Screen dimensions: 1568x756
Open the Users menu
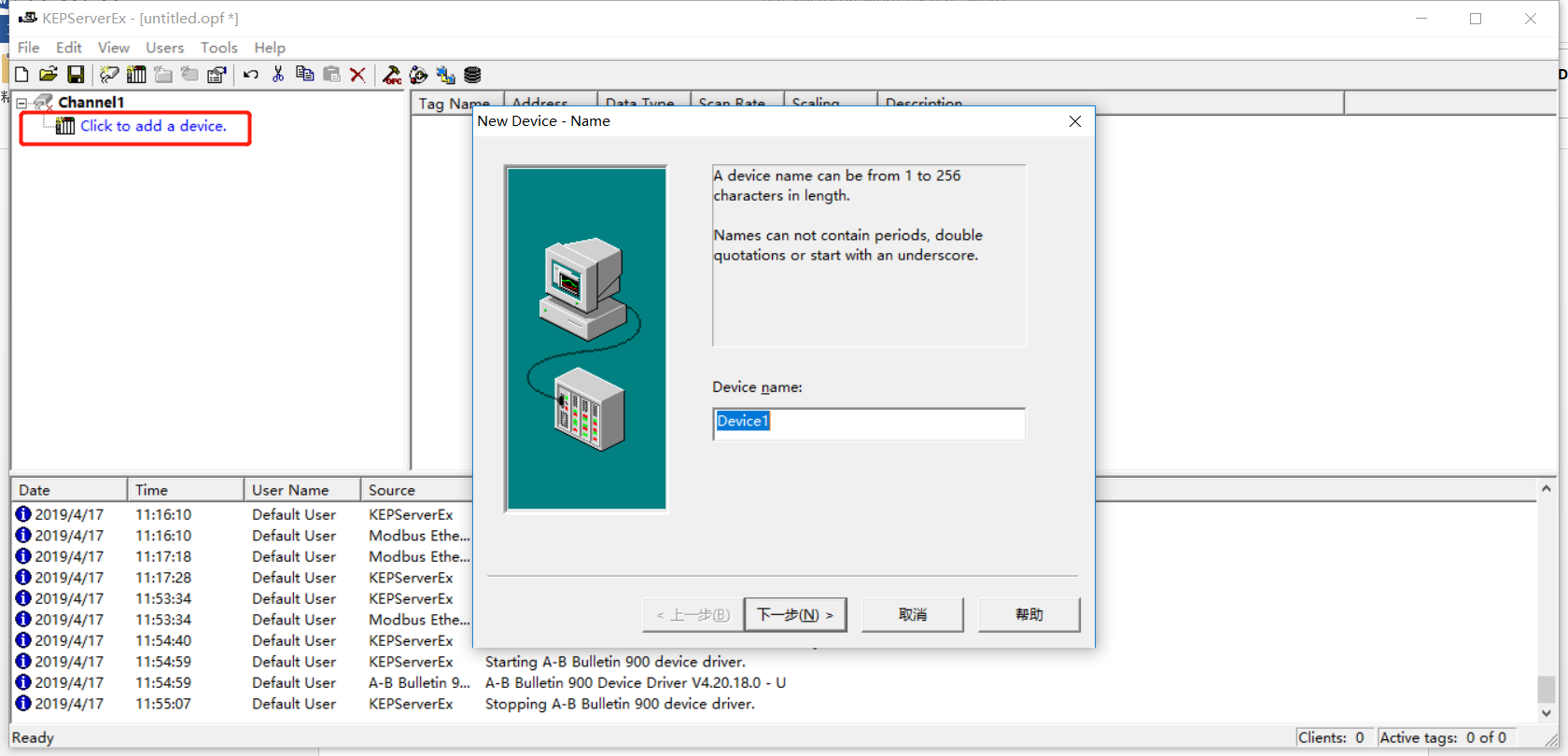(x=164, y=48)
